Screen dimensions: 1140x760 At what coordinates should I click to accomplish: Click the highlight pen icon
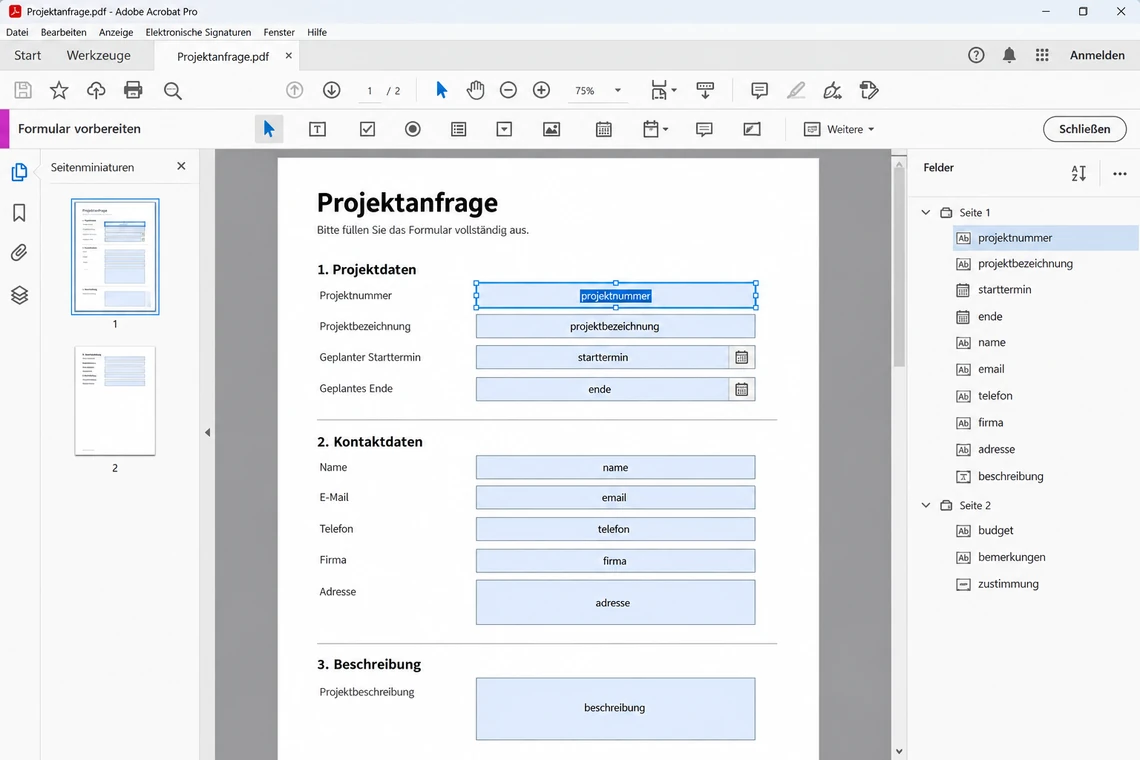[x=796, y=90]
